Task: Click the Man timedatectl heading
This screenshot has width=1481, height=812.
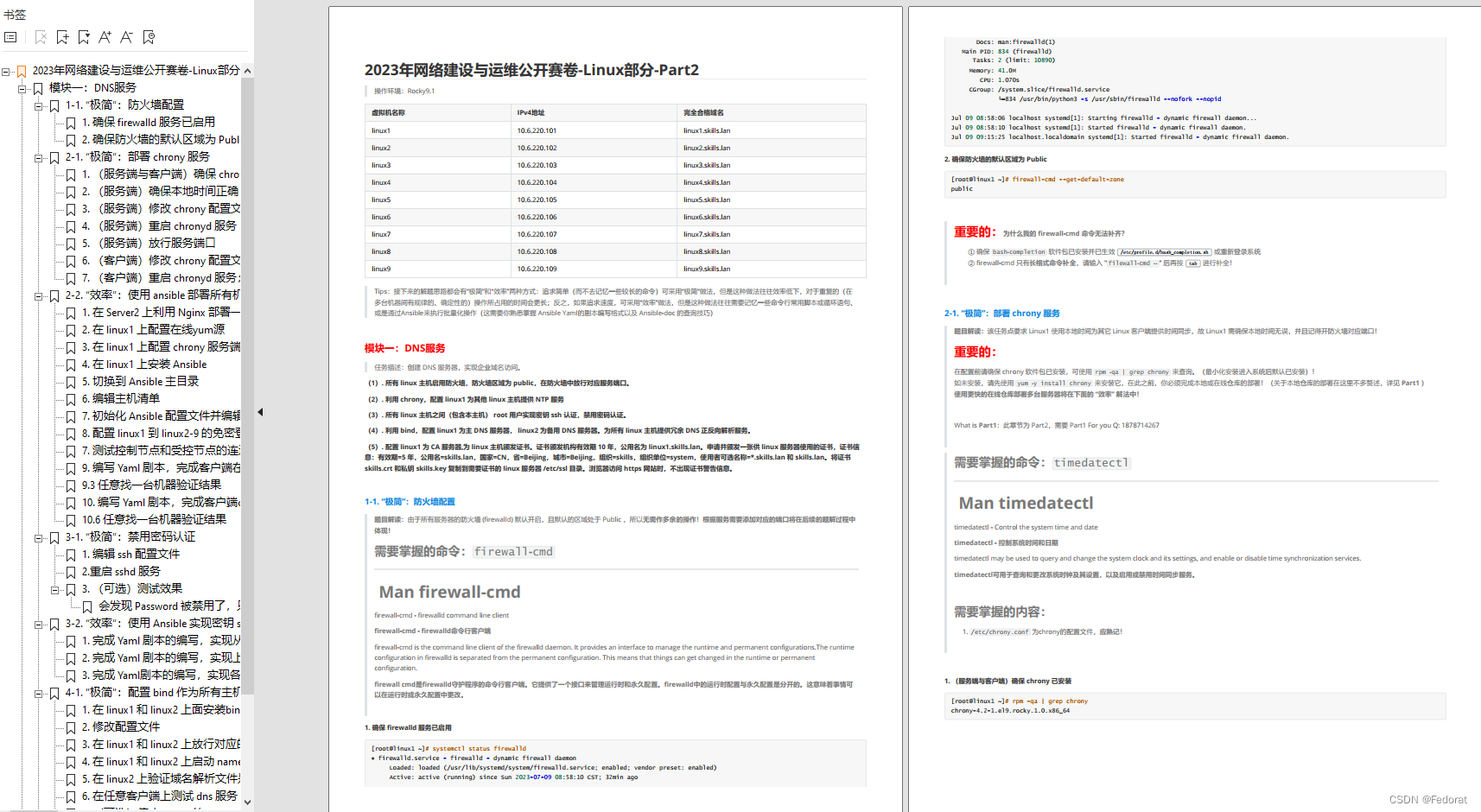Action: pyautogui.click(x=1026, y=503)
